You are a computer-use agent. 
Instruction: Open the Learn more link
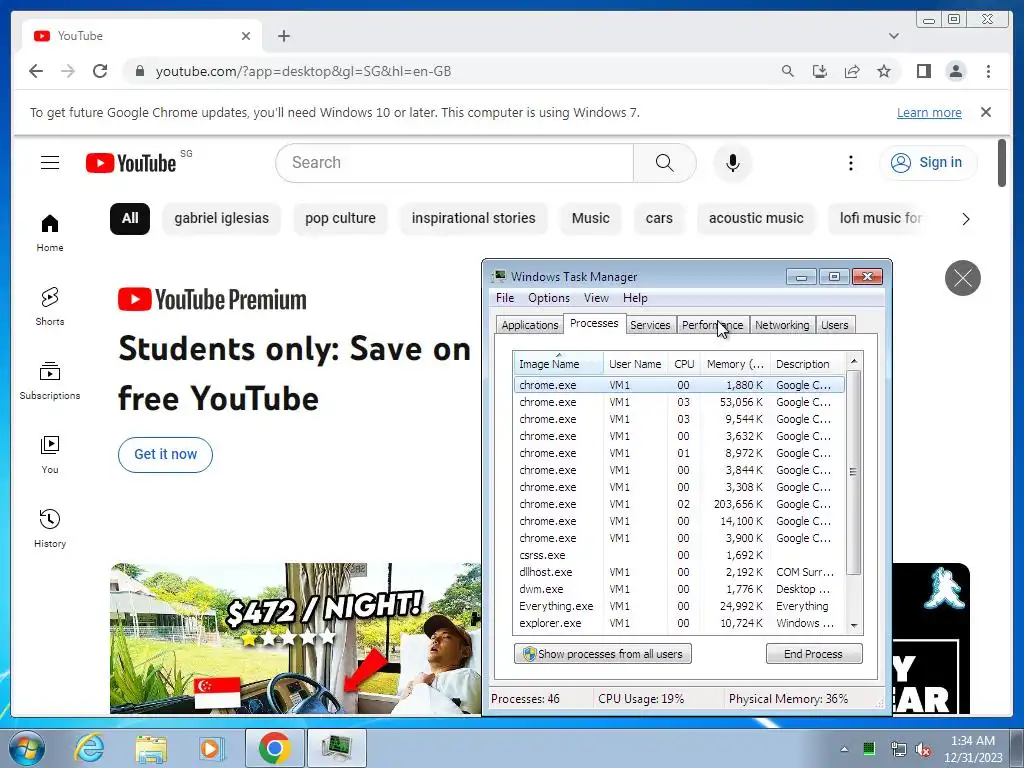point(929,112)
